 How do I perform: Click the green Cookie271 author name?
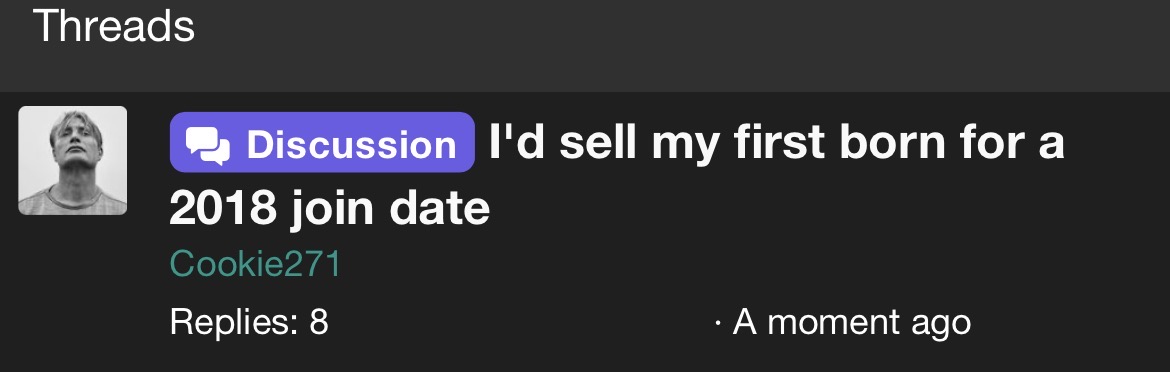[x=255, y=263]
